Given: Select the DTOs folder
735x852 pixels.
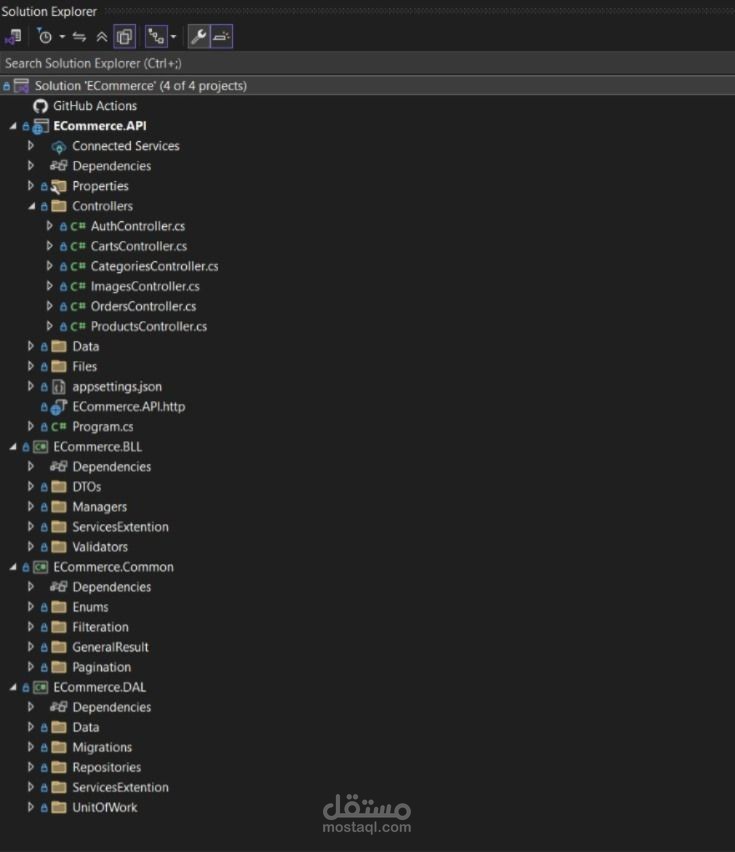Looking at the screenshot, I should pos(86,487).
